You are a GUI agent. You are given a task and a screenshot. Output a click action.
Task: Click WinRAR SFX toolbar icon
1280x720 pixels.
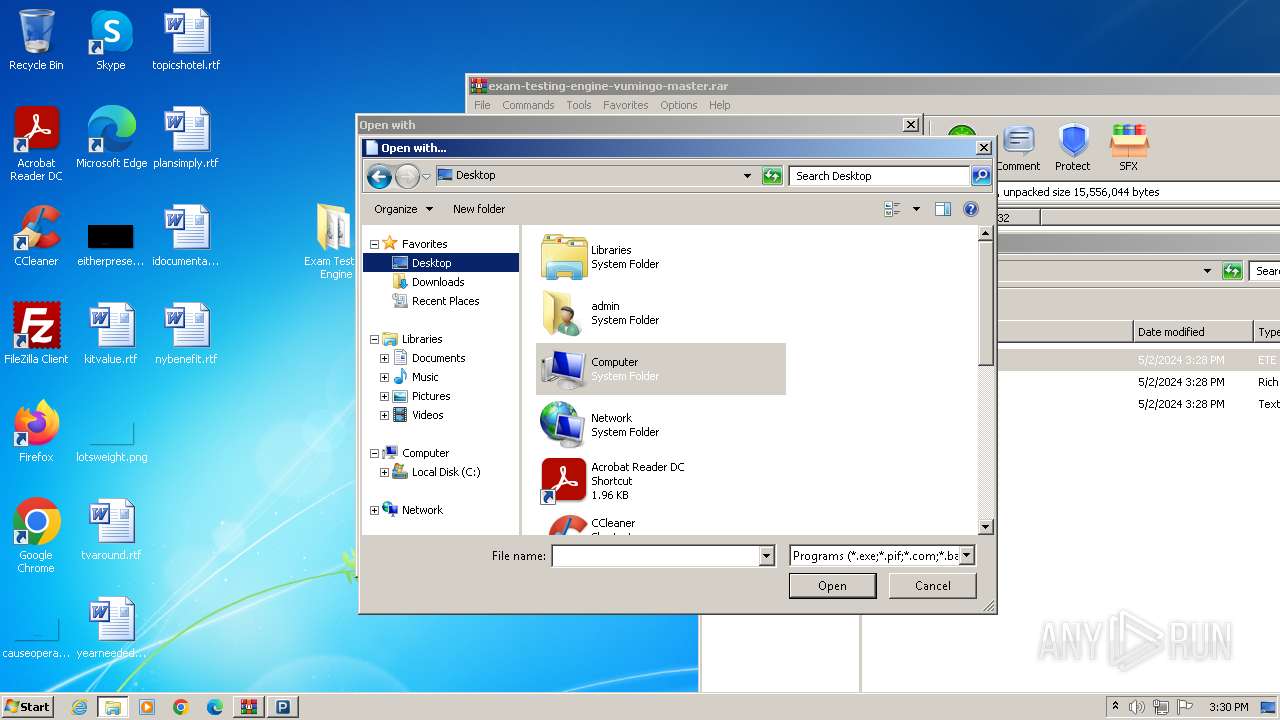(1128, 148)
